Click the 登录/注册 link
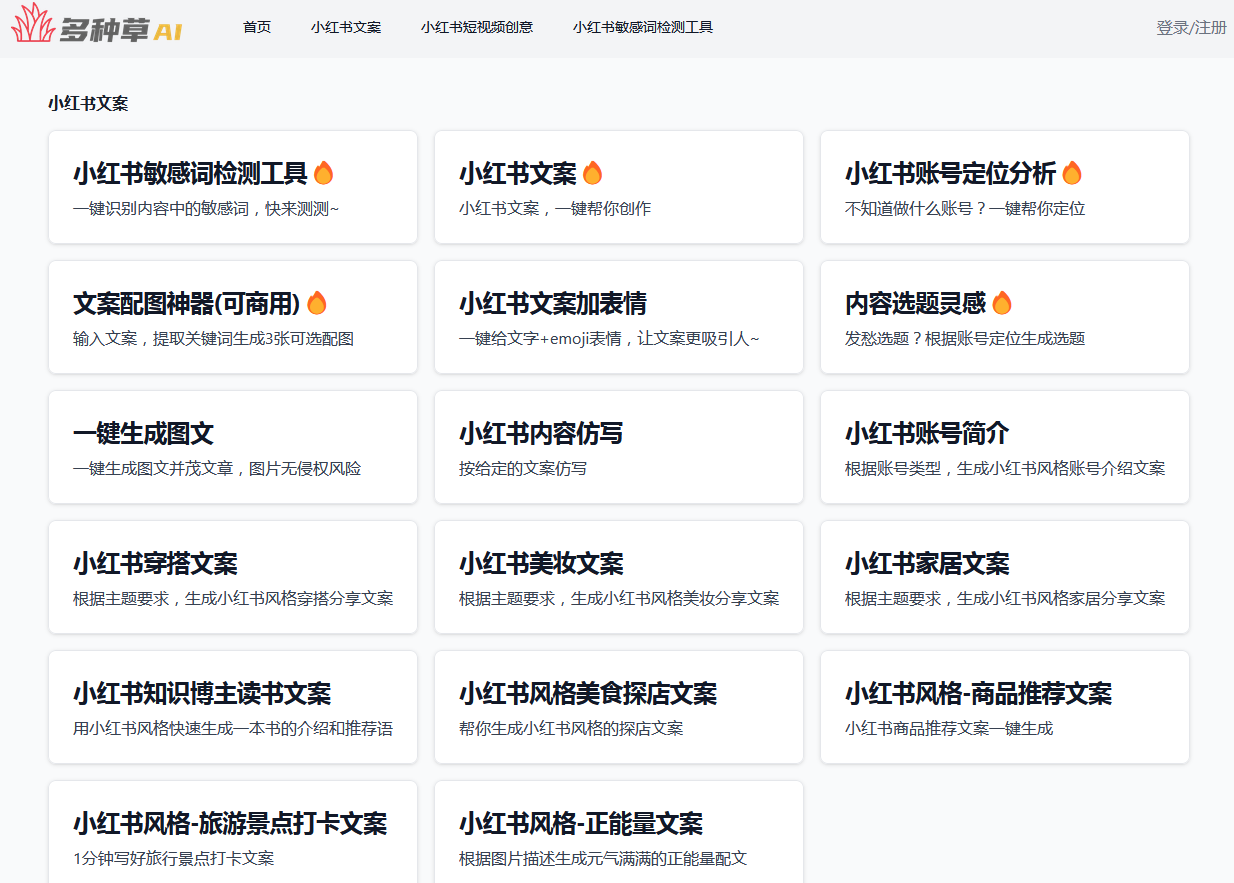 [1189, 28]
